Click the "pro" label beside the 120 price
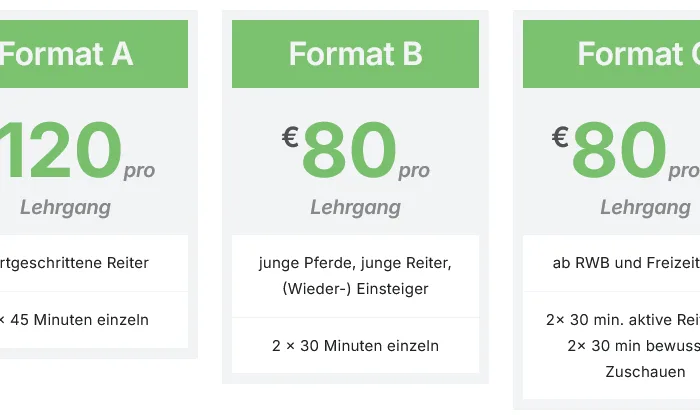Image resolution: width=700 pixels, height=415 pixels. click(x=140, y=171)
